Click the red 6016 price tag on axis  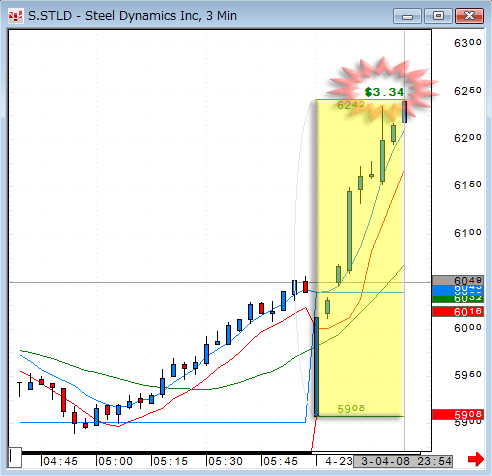point(458,312)
